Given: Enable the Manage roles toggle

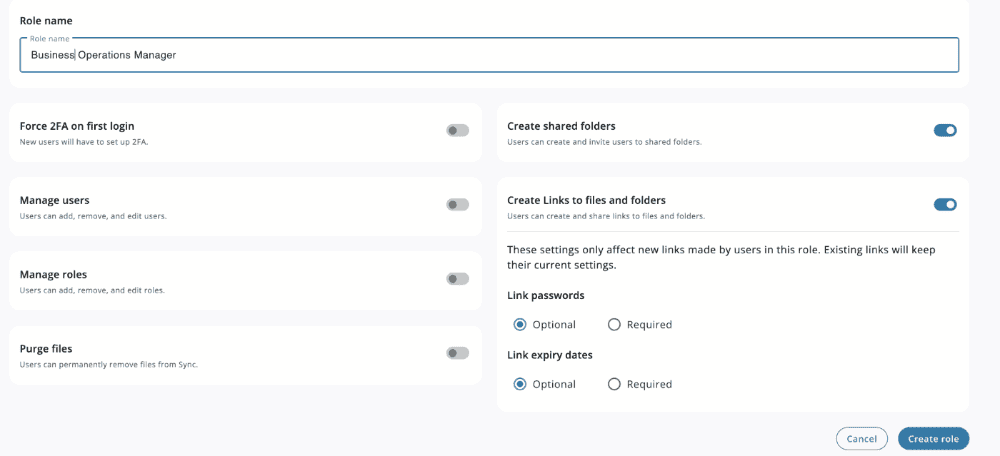Looking at the screenshot, I should click(457, 279).
